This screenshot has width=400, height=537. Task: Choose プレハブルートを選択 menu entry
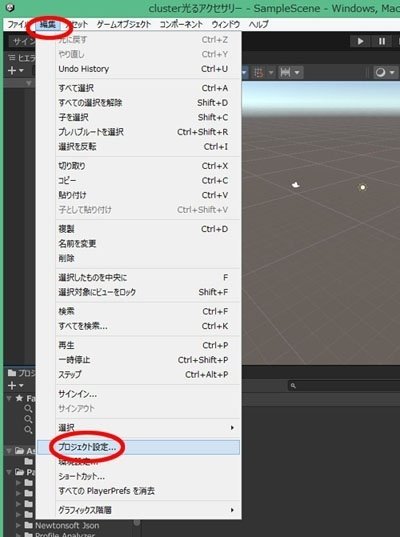(x=138, y=132)
